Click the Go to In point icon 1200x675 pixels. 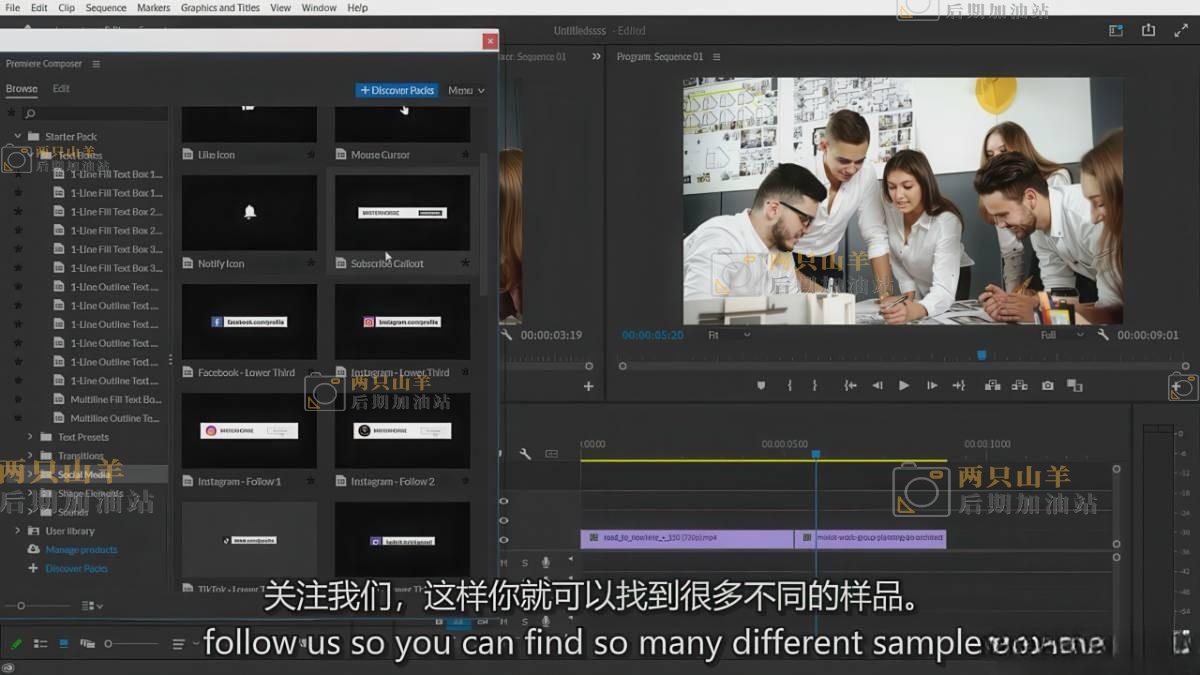coord(850,385)
